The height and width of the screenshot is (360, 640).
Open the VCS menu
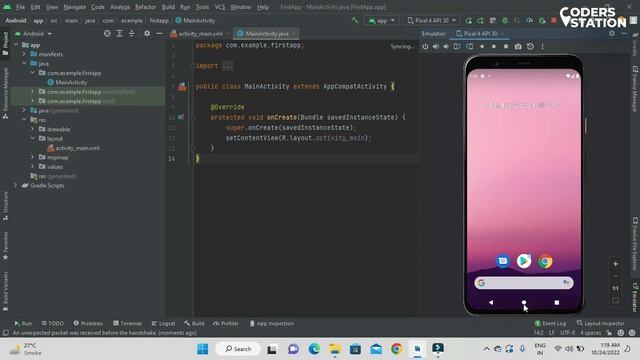tap(220, 7)
